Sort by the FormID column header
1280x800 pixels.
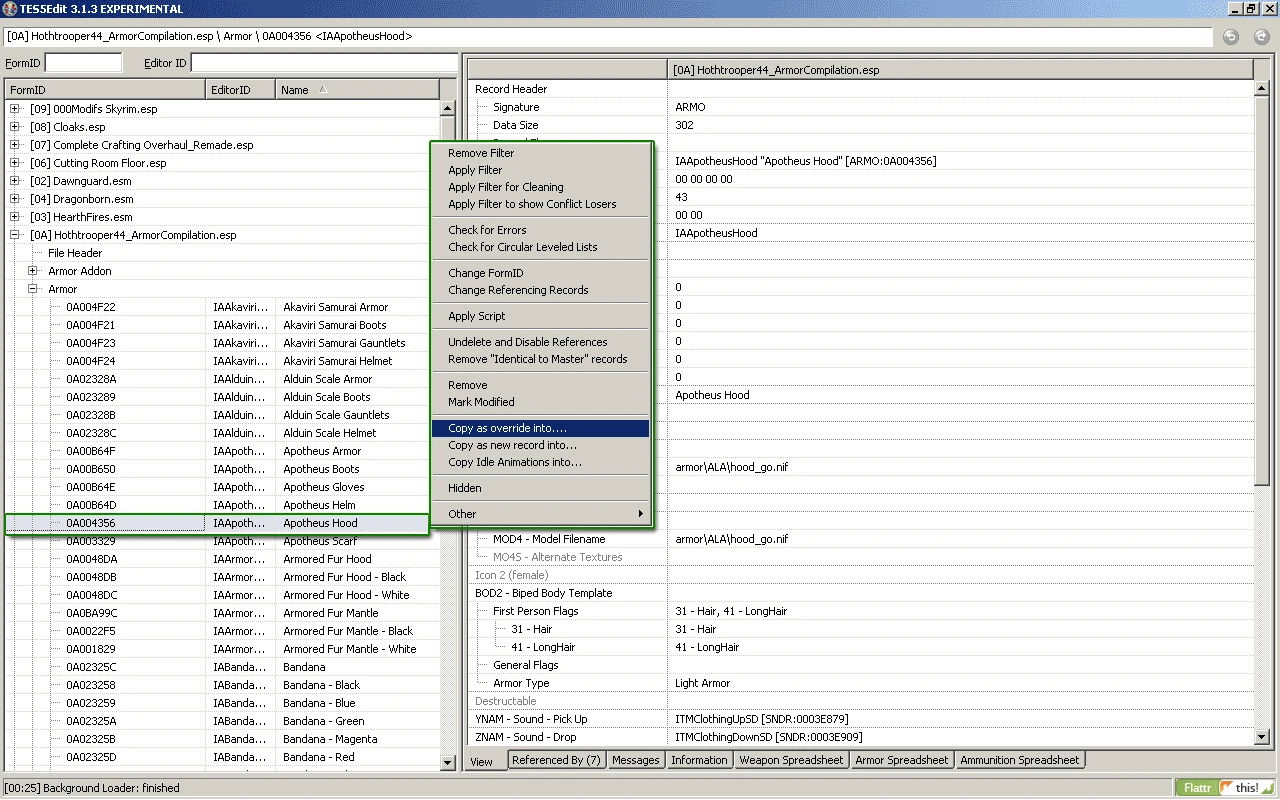(x=105, y=90)
